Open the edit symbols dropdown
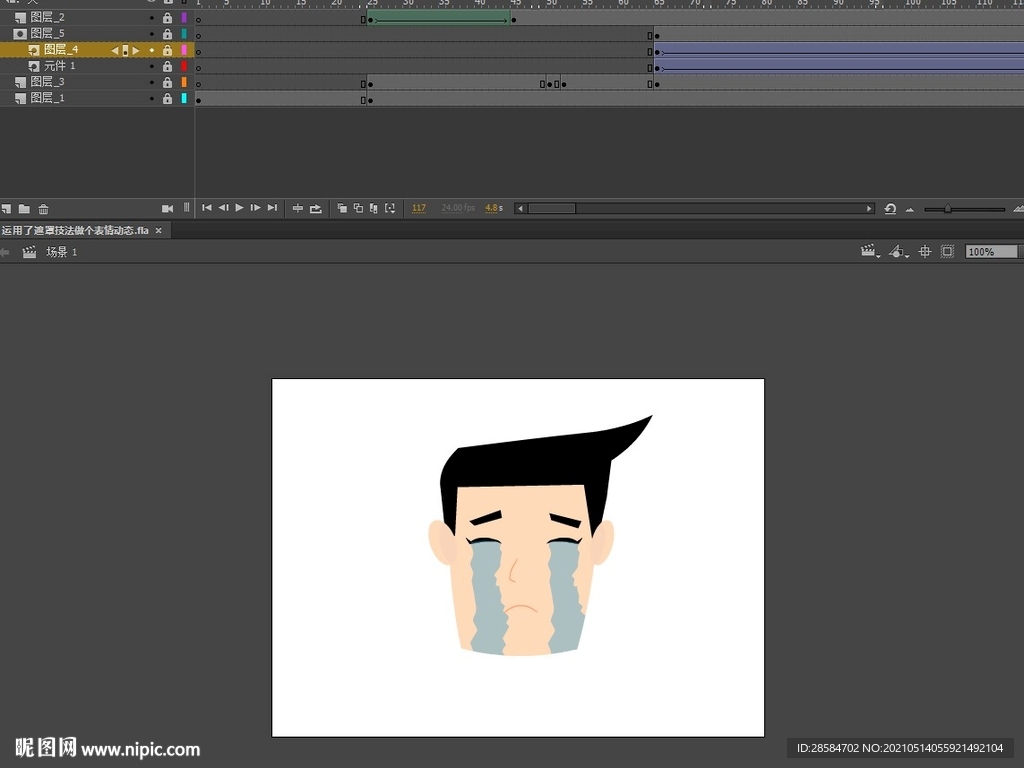 point(899,251)
